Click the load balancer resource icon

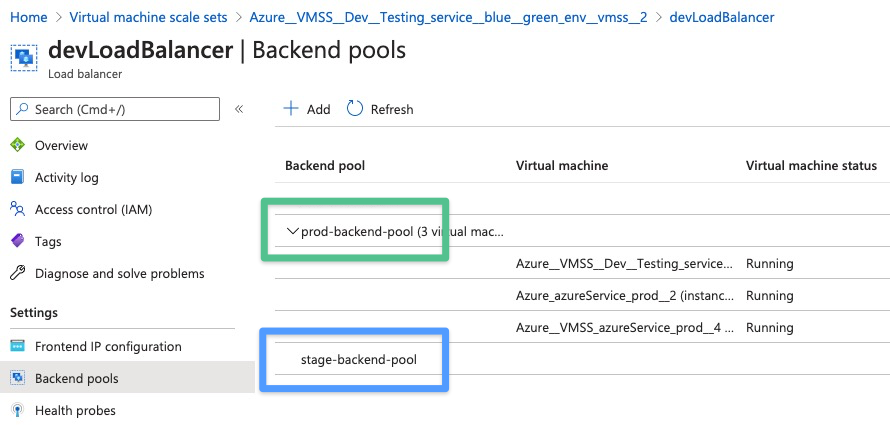tap(24, 57)
